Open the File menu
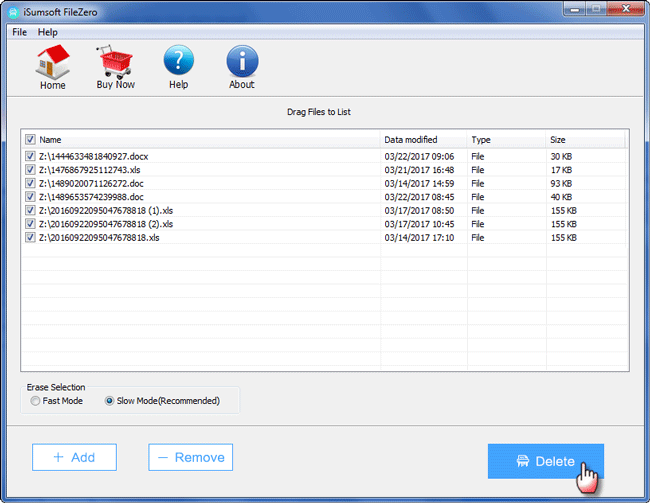Viewport: 650px width, 503px height. tap(19, 32)
